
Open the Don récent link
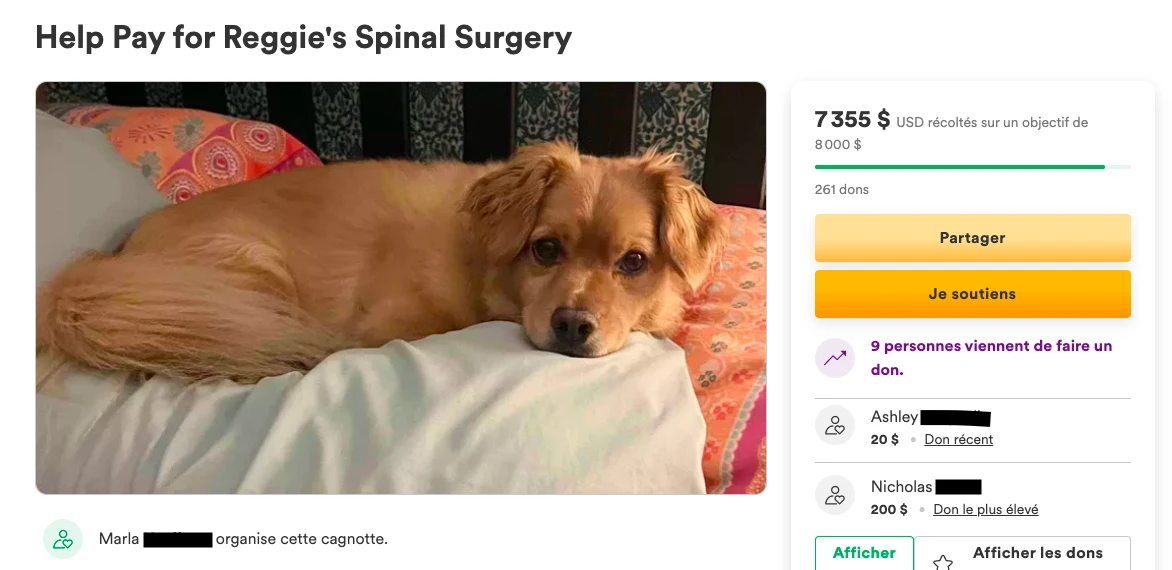click(958, 440)
